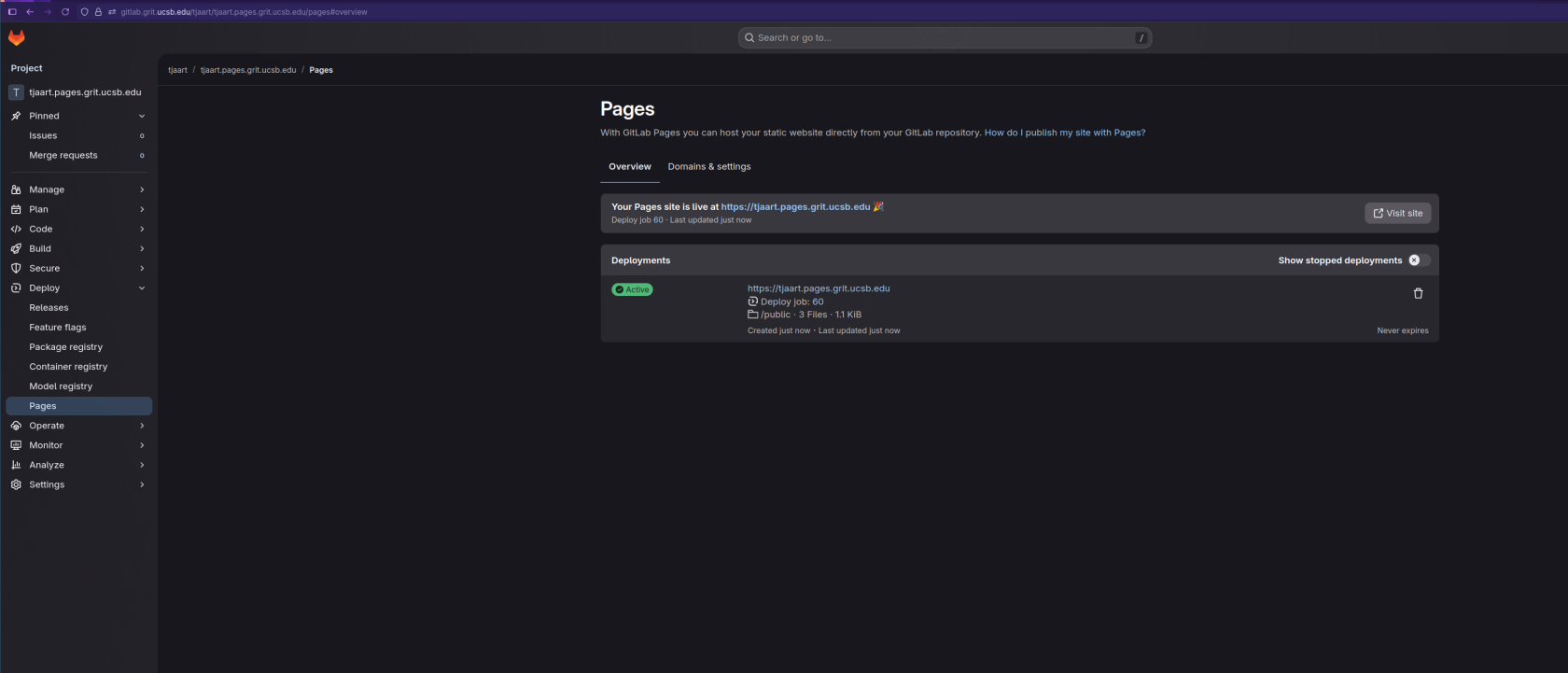Switch to the Overview tab
The height and width of the screenshot is (673, 1568).
tap(630, 167)
